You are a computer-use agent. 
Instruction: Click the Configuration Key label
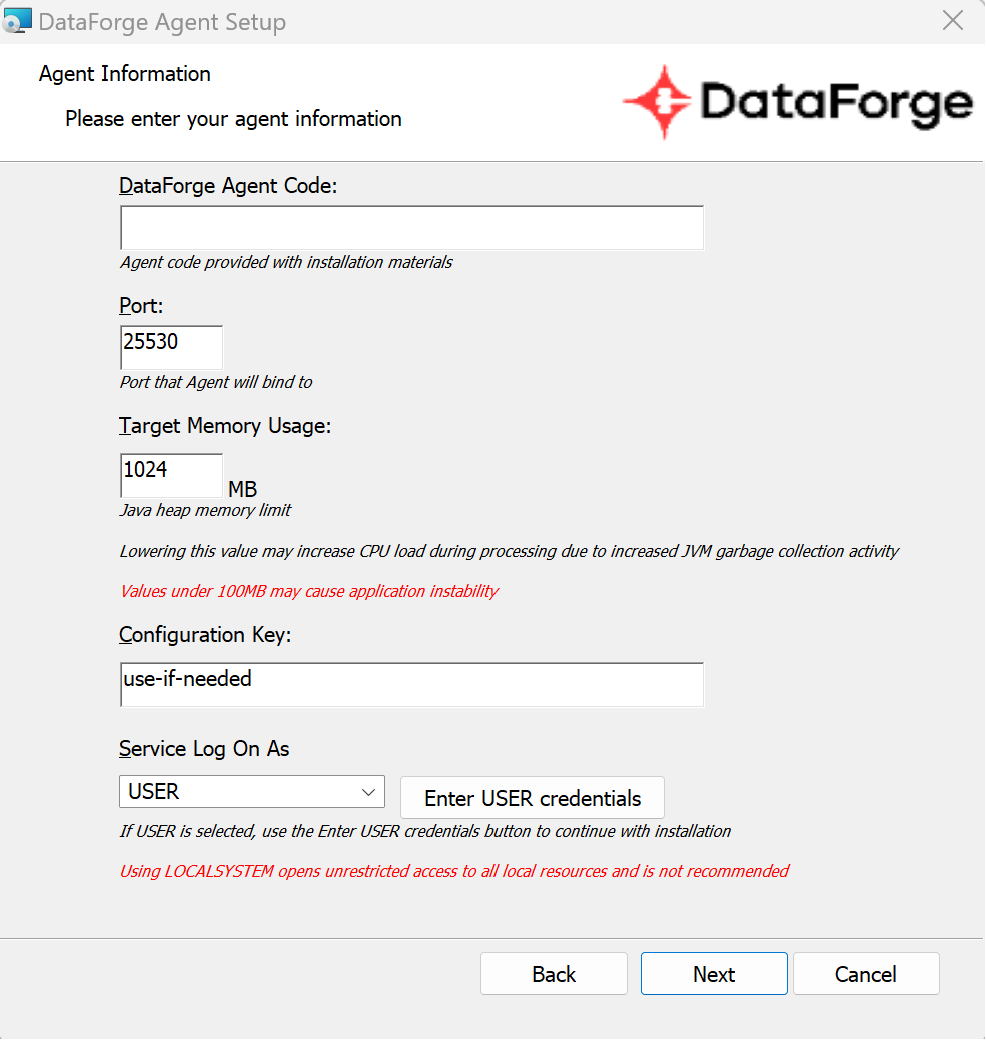(205, 635)
